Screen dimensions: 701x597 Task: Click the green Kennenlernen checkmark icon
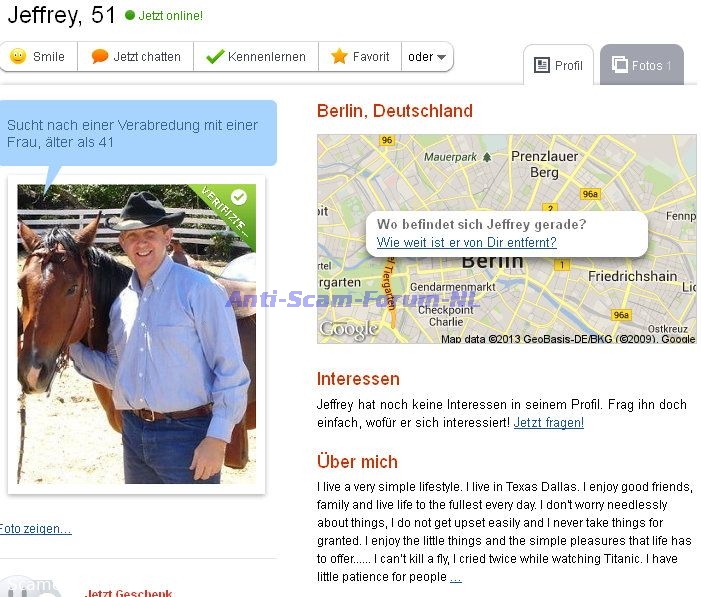coord(215,56)
